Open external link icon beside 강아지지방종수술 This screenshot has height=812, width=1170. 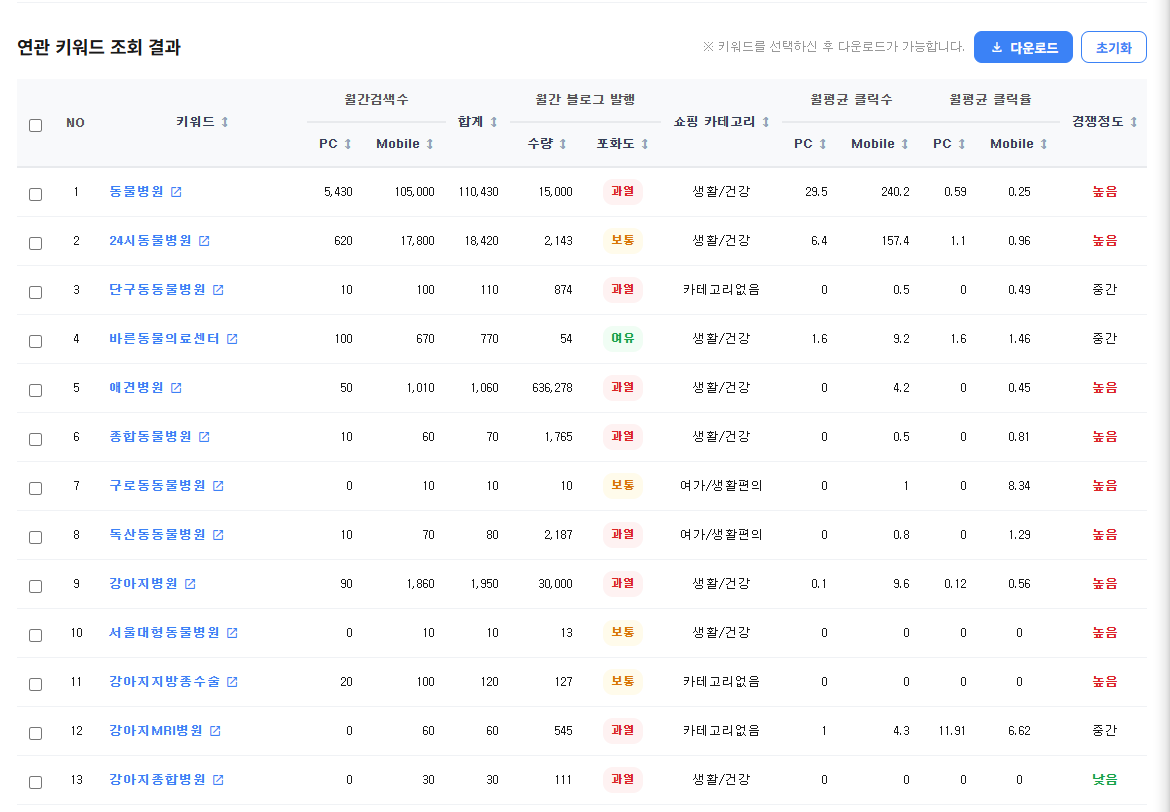point(232,682)
